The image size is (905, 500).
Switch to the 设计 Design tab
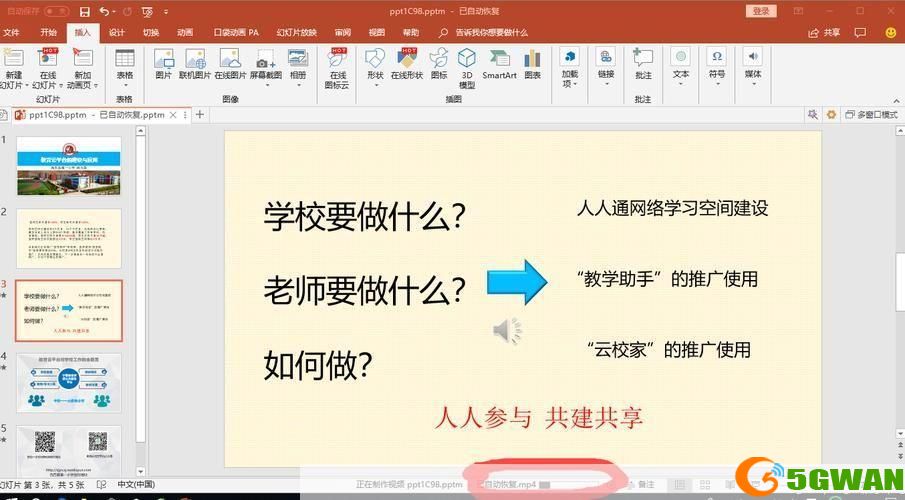pyautogui.click(x=117, y=32)
